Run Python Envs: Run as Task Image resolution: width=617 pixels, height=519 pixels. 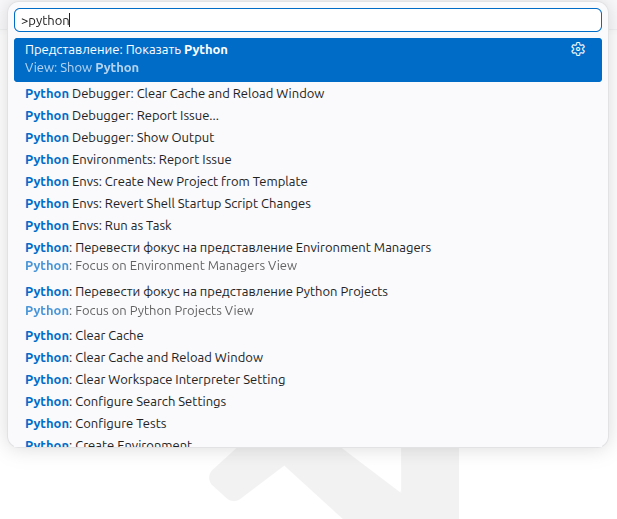coord(308,226)
